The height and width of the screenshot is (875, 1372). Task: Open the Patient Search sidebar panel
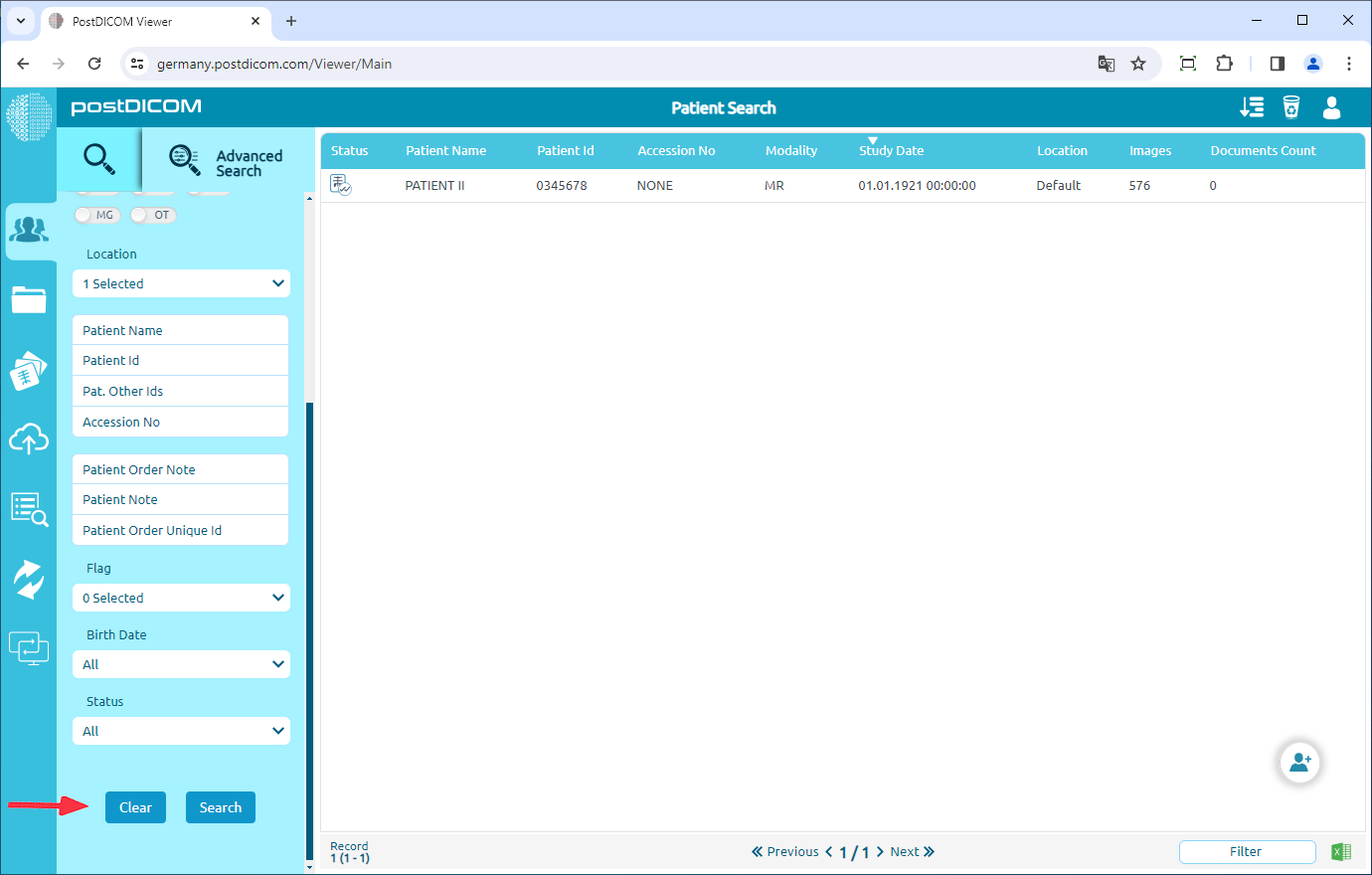pyautogui.click(x=30, y=231)
